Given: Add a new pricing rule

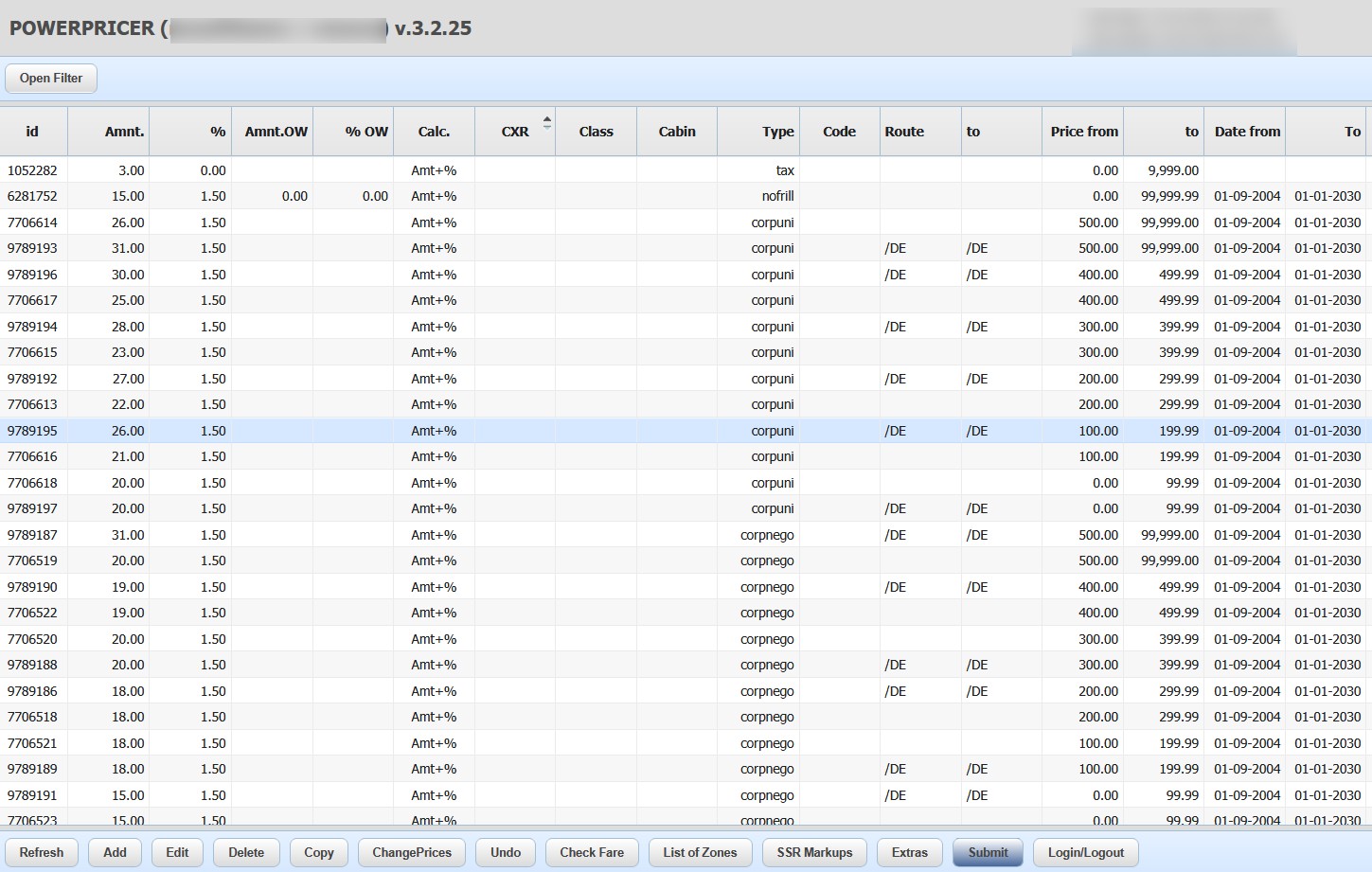Looking at the screenshot, I should pyautogui.click(x=115, y=852).
